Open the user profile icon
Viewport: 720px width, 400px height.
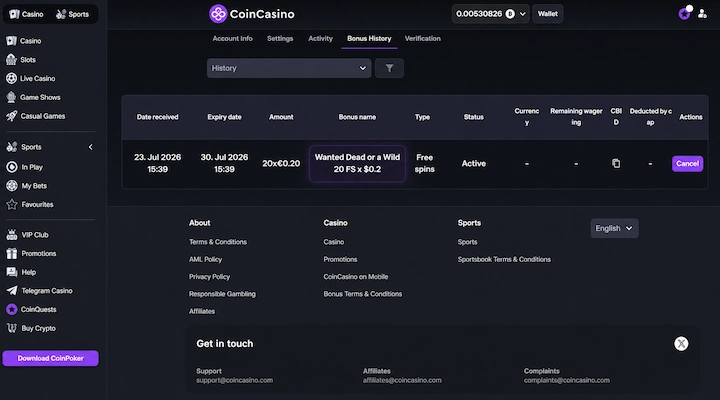(702, 14)
